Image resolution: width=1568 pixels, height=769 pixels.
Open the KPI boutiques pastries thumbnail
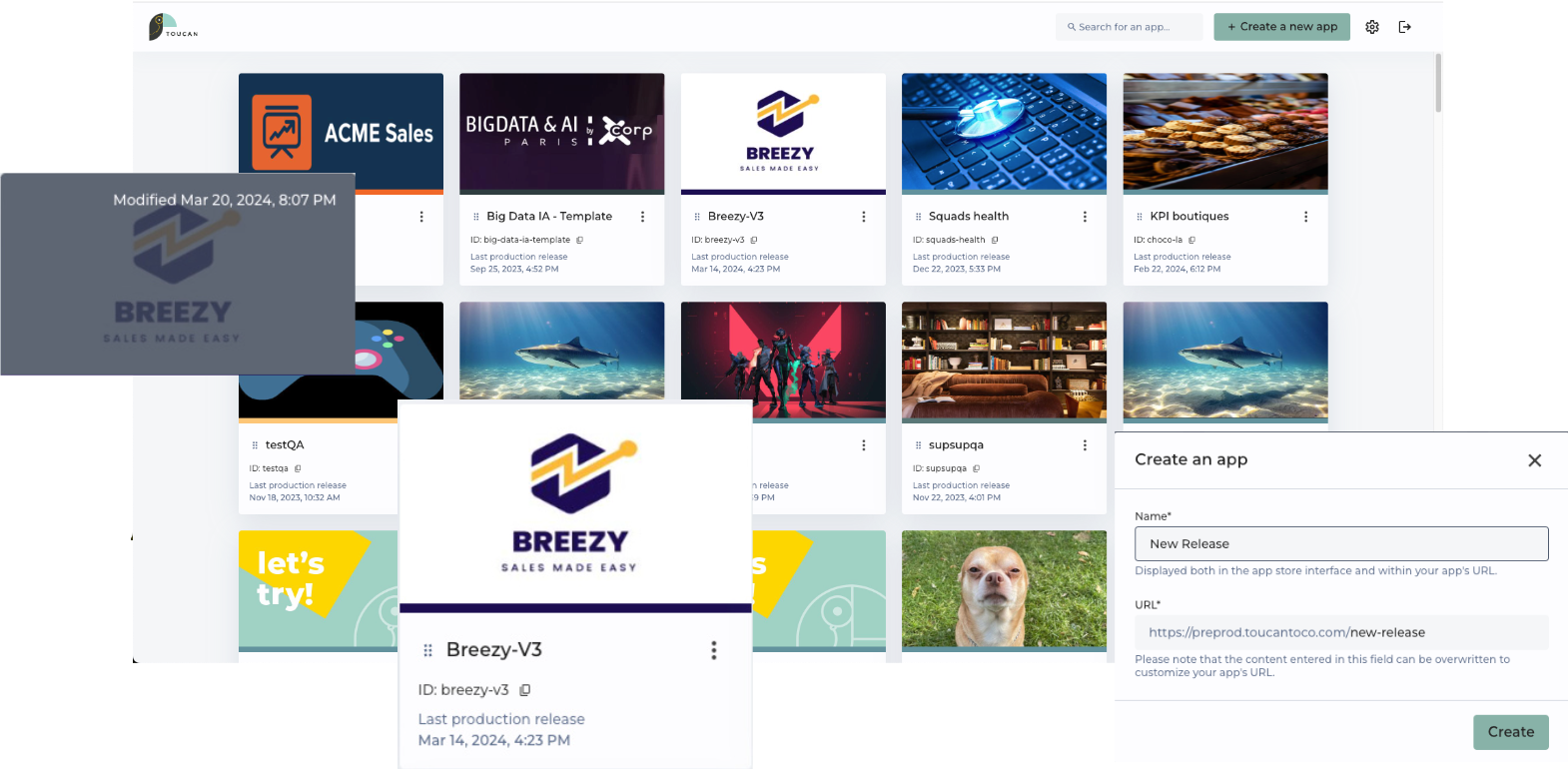tap(1225, 133)
